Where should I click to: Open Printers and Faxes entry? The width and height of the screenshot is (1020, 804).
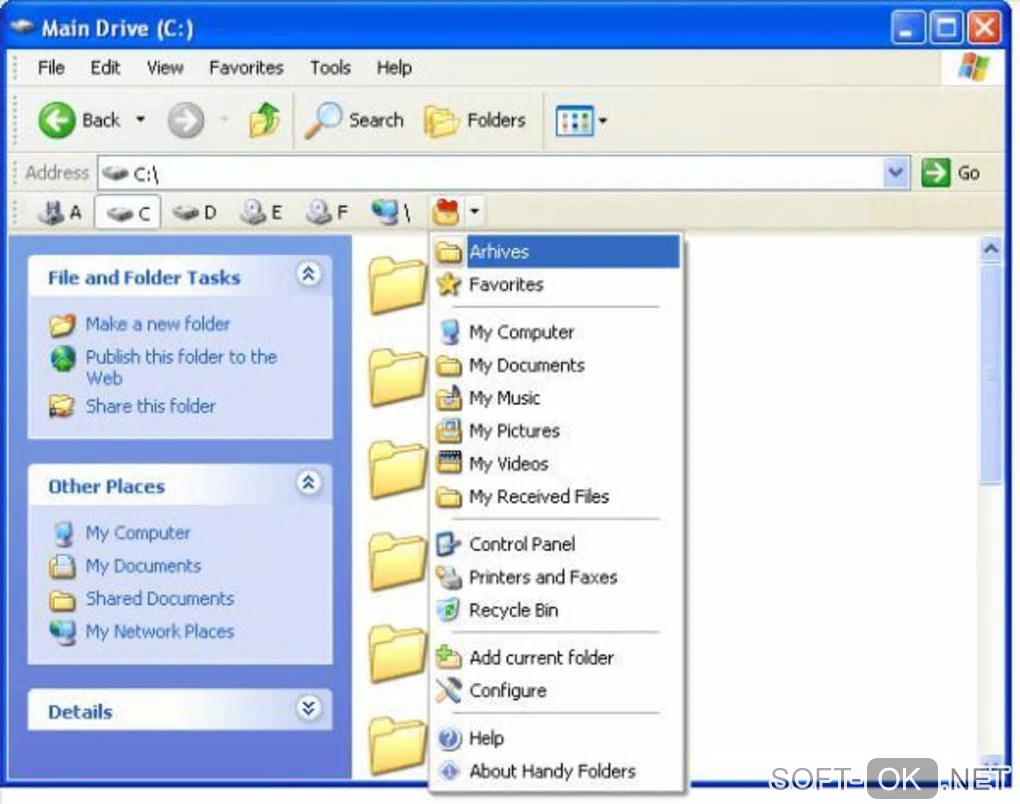tap(557, 577)
